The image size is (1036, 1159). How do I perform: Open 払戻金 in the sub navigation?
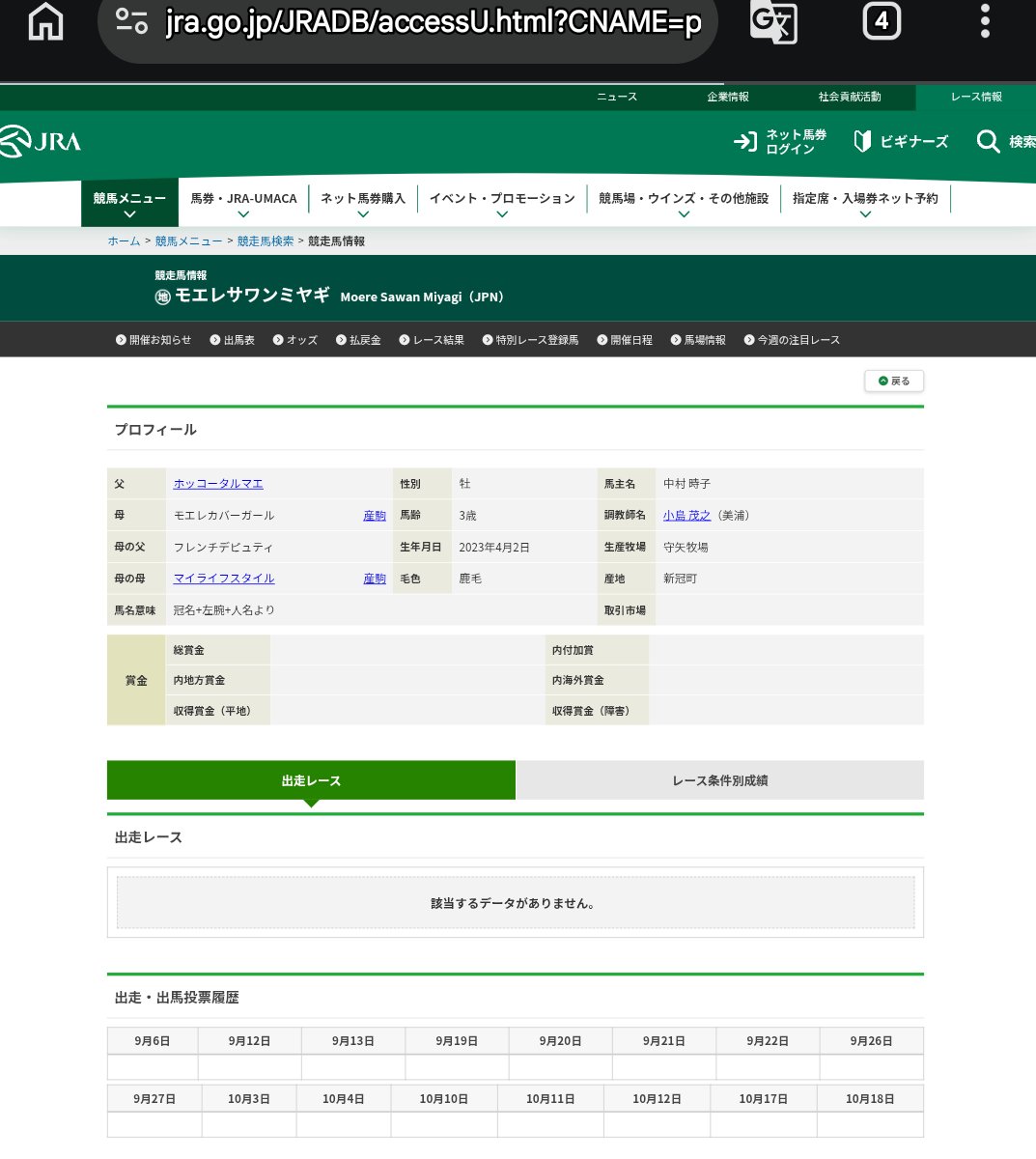(x=358, y=340)
